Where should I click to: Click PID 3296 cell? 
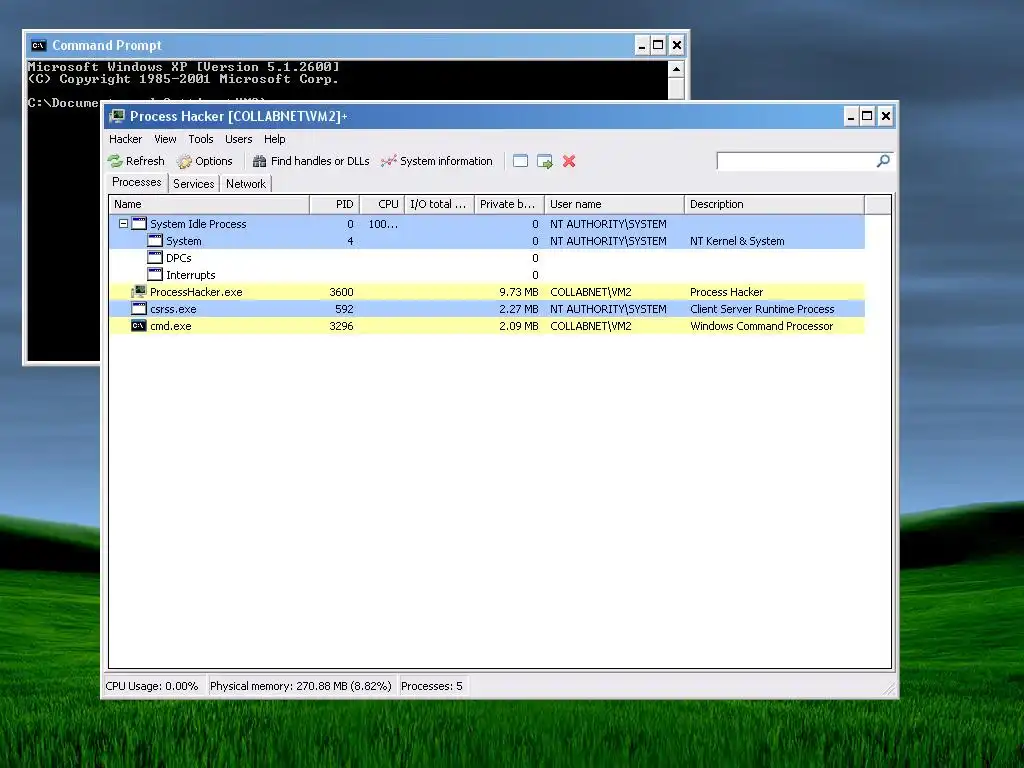(341, 326)
